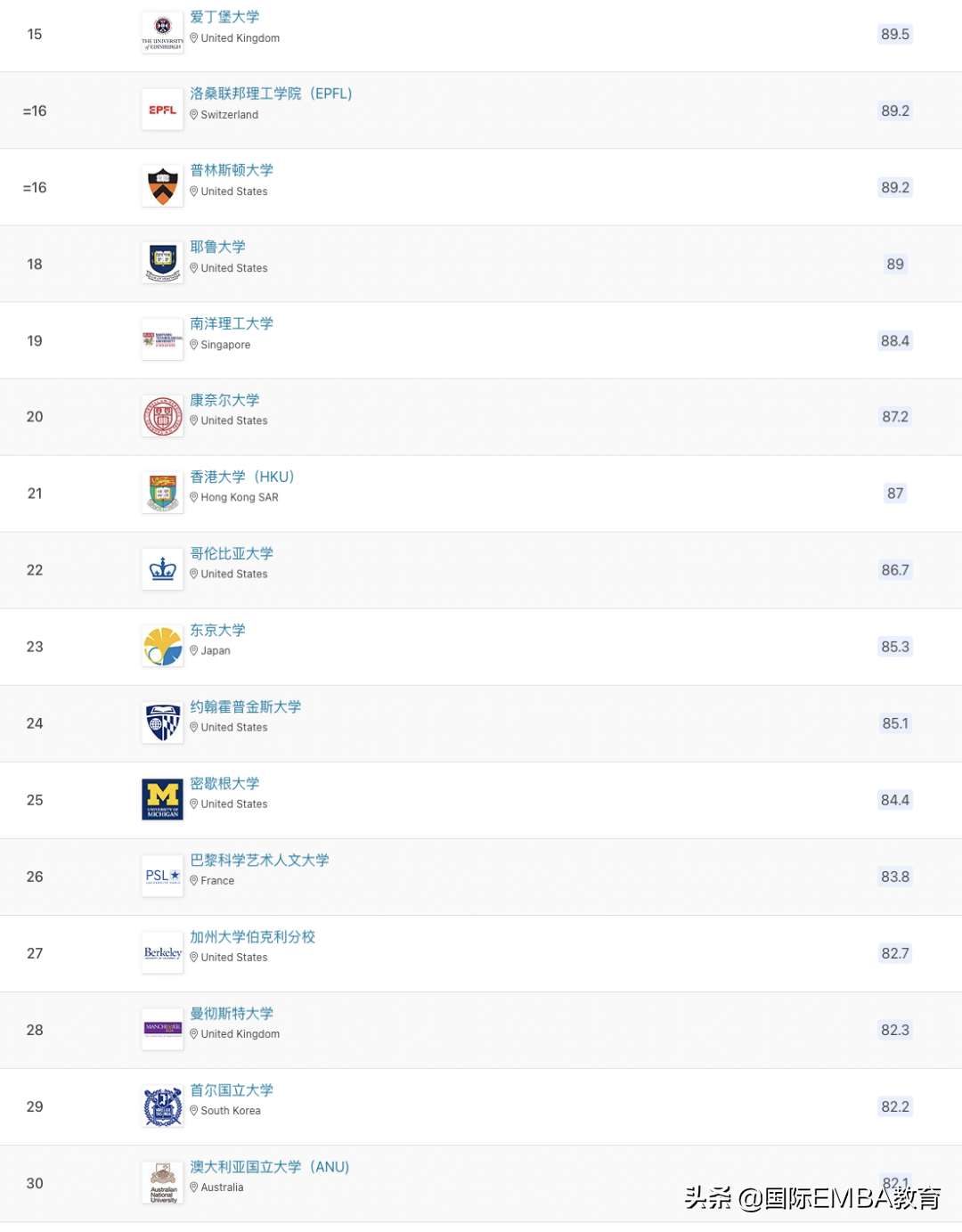The height and width of the screenshot is (1232, 962).
Task: Click the Yale University crest
Action: click(162, 264)
